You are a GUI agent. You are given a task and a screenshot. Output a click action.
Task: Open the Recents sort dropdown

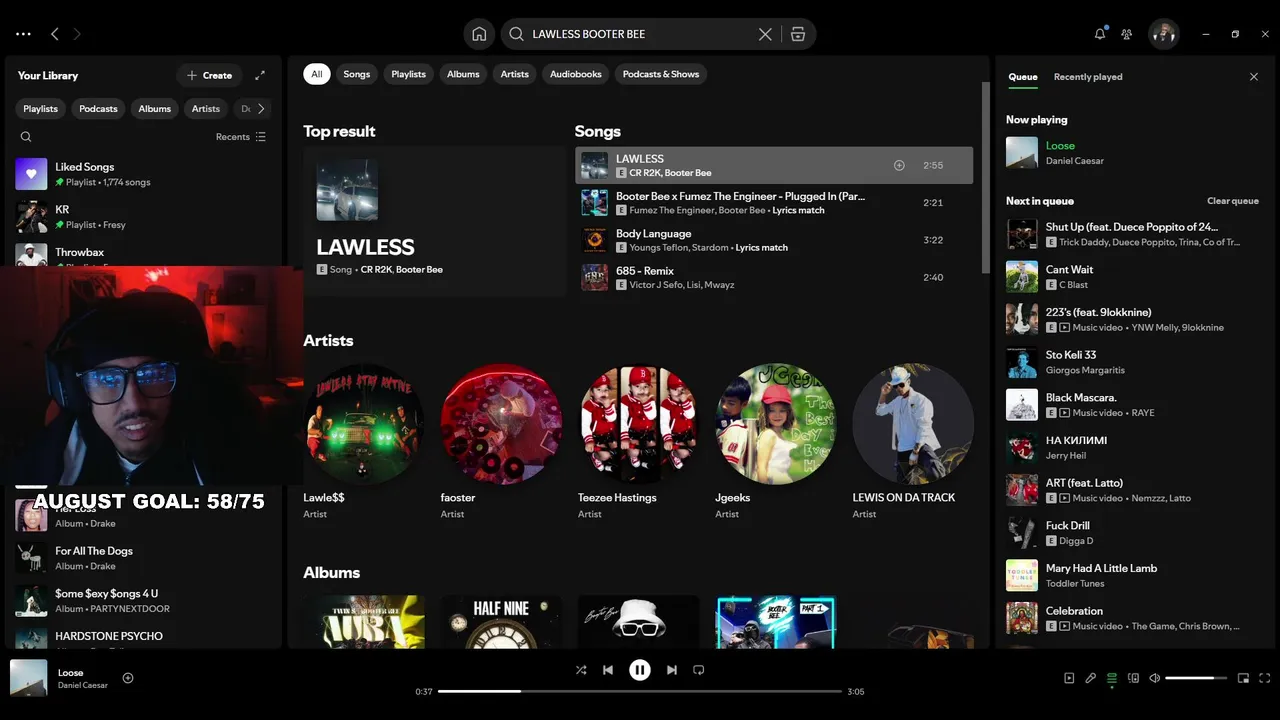pos(241,137)
